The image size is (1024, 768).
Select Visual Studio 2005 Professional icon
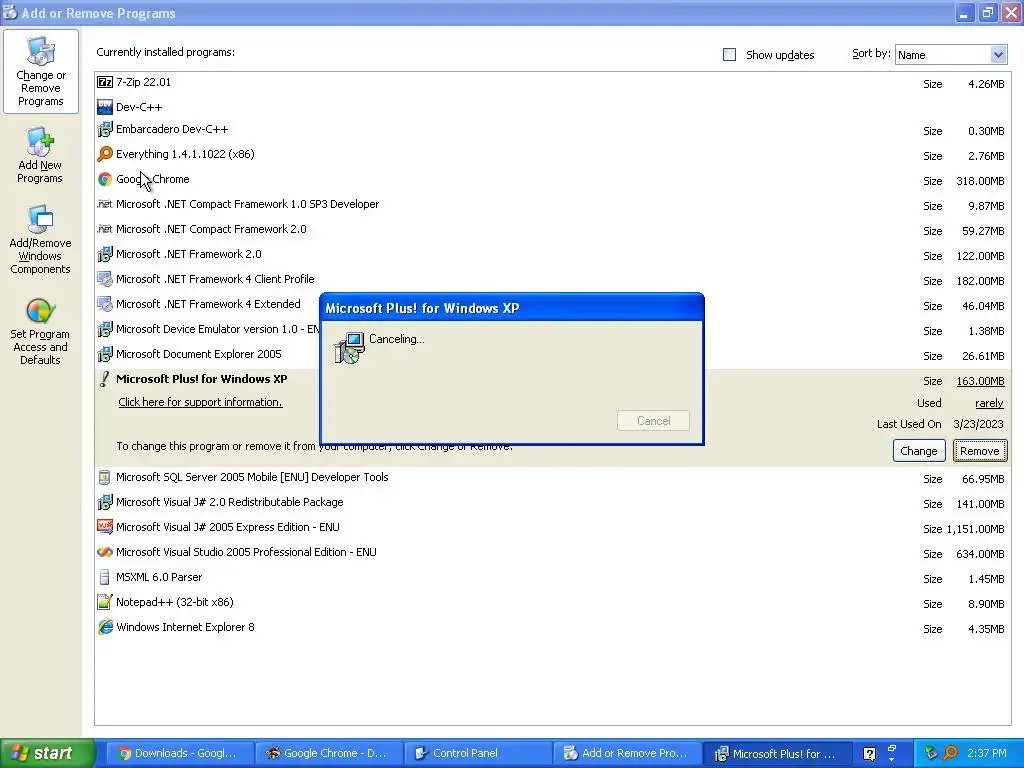pos(104,552)
